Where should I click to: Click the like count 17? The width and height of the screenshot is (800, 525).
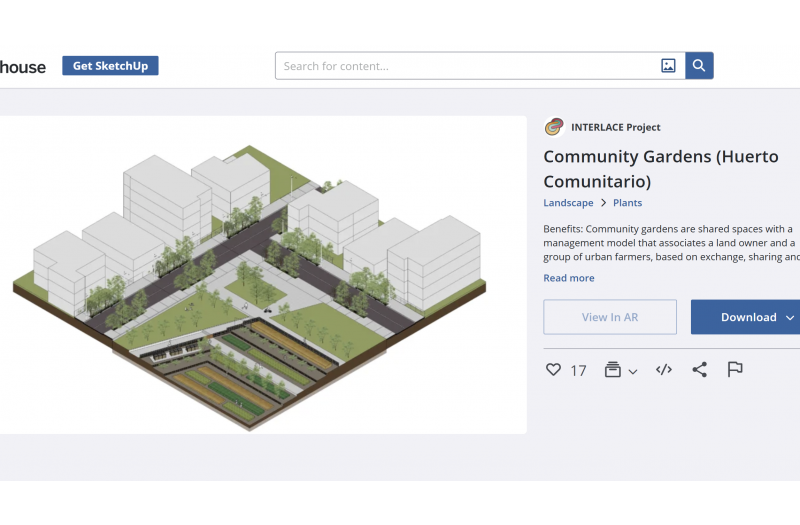click(578, 370)
